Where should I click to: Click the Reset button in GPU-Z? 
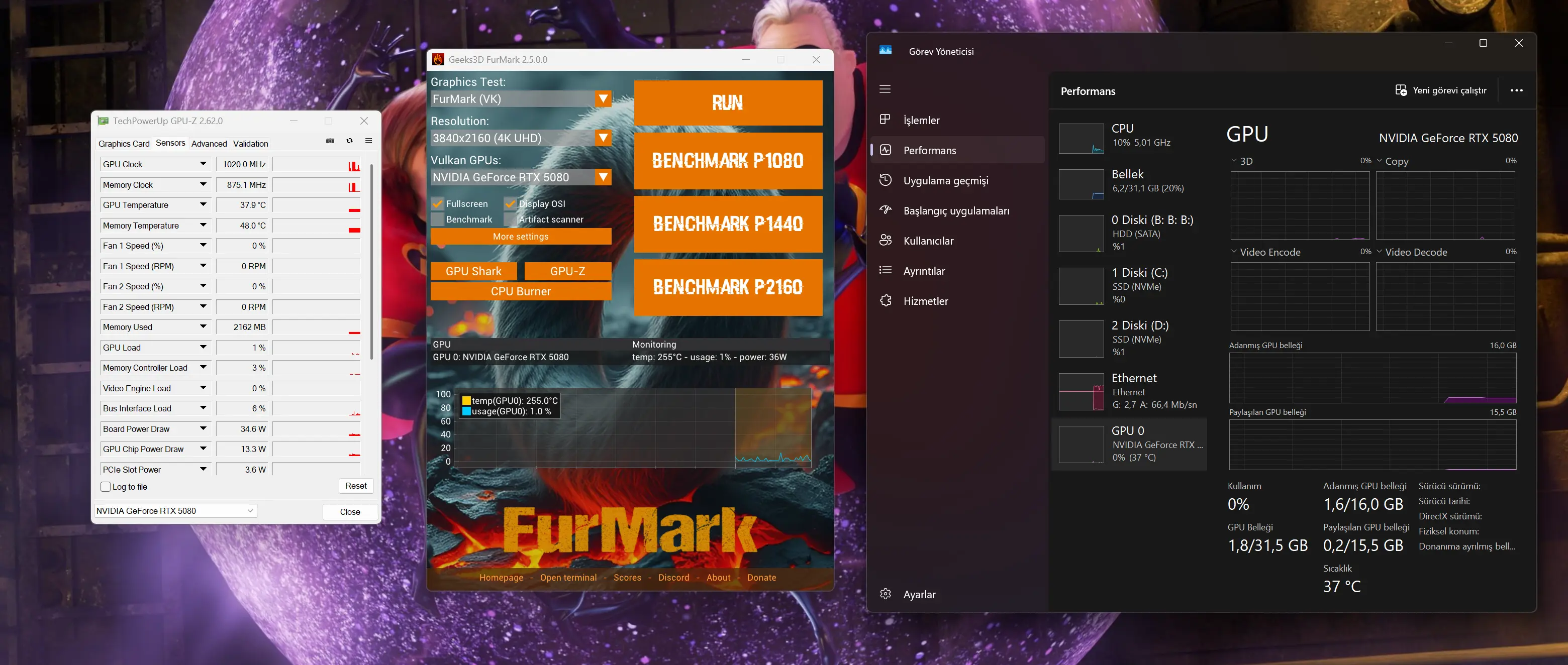point(355,486)
